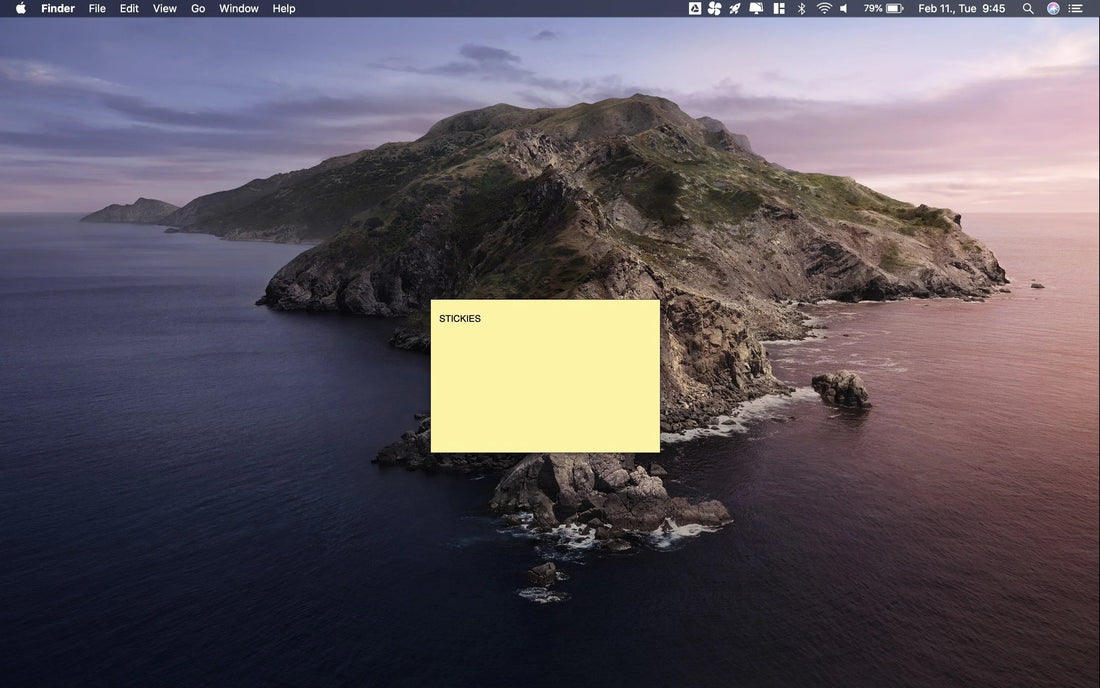Open the leftmost photo-style menu bar icon
Image resolution: width=1100 pixels, height=688 pixels.
[x=693, y=8]
